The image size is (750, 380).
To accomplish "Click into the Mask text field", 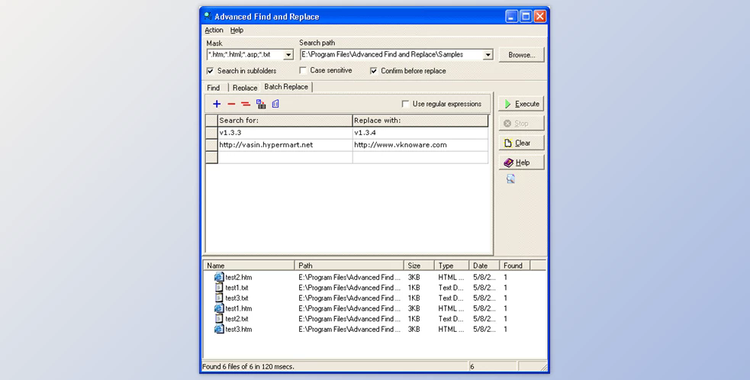I will (x=245, y=55).
